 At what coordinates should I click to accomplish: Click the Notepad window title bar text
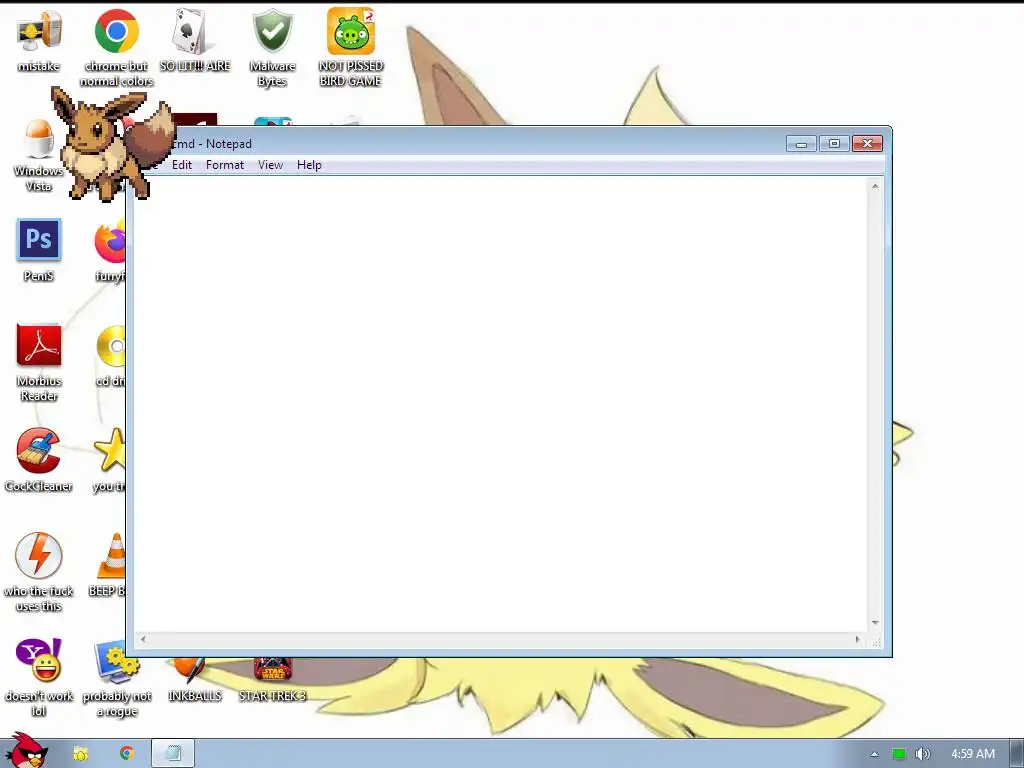pyautogui.click(x=213, y=144)
